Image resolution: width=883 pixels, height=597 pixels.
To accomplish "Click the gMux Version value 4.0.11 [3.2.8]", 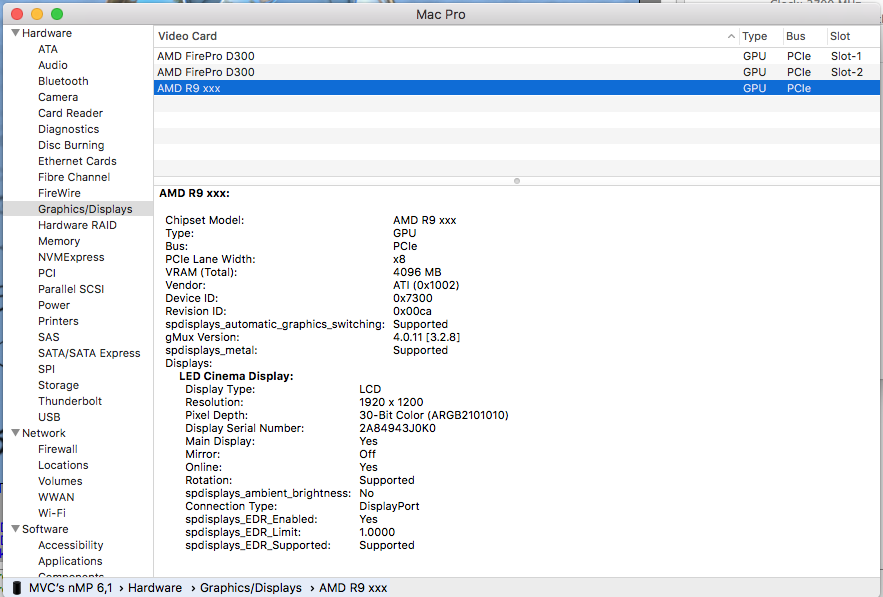I will click(x=426, y=337).
